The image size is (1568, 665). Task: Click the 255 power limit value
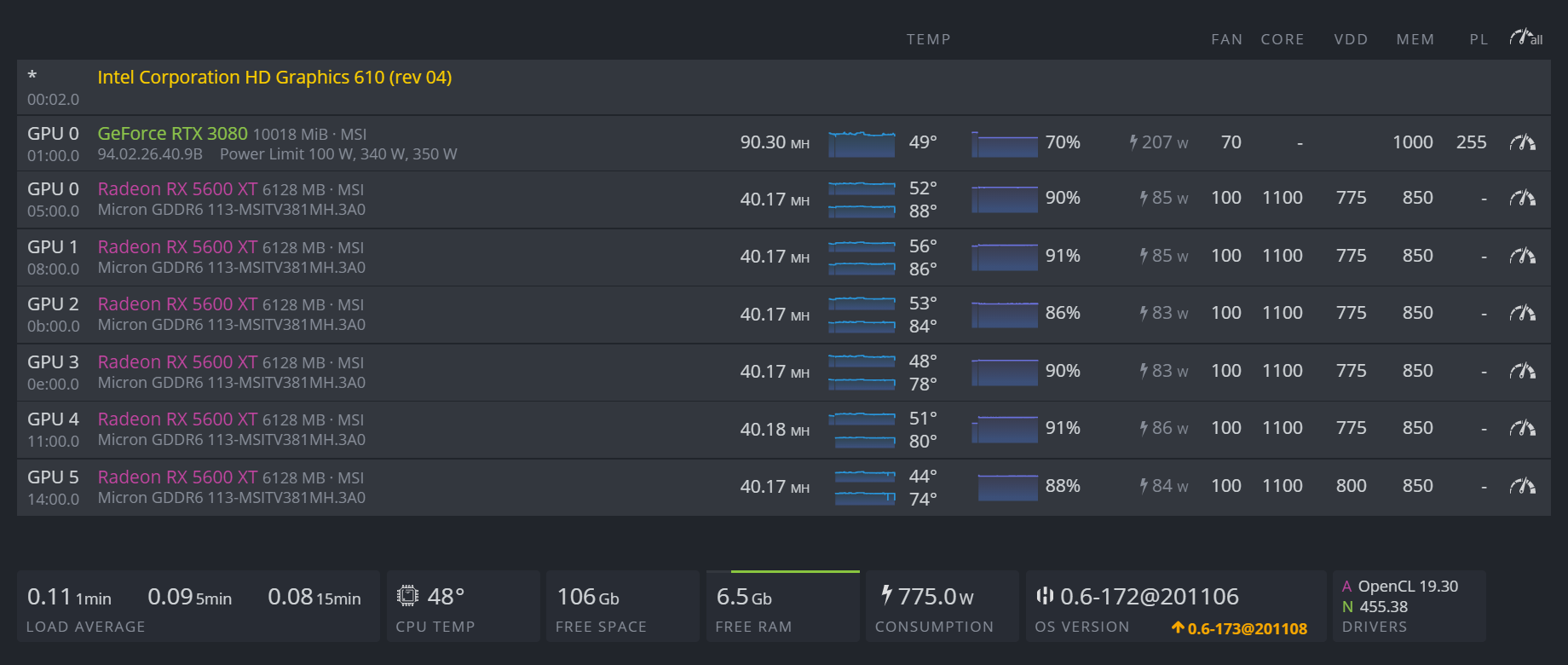(x=1472, y=142)
